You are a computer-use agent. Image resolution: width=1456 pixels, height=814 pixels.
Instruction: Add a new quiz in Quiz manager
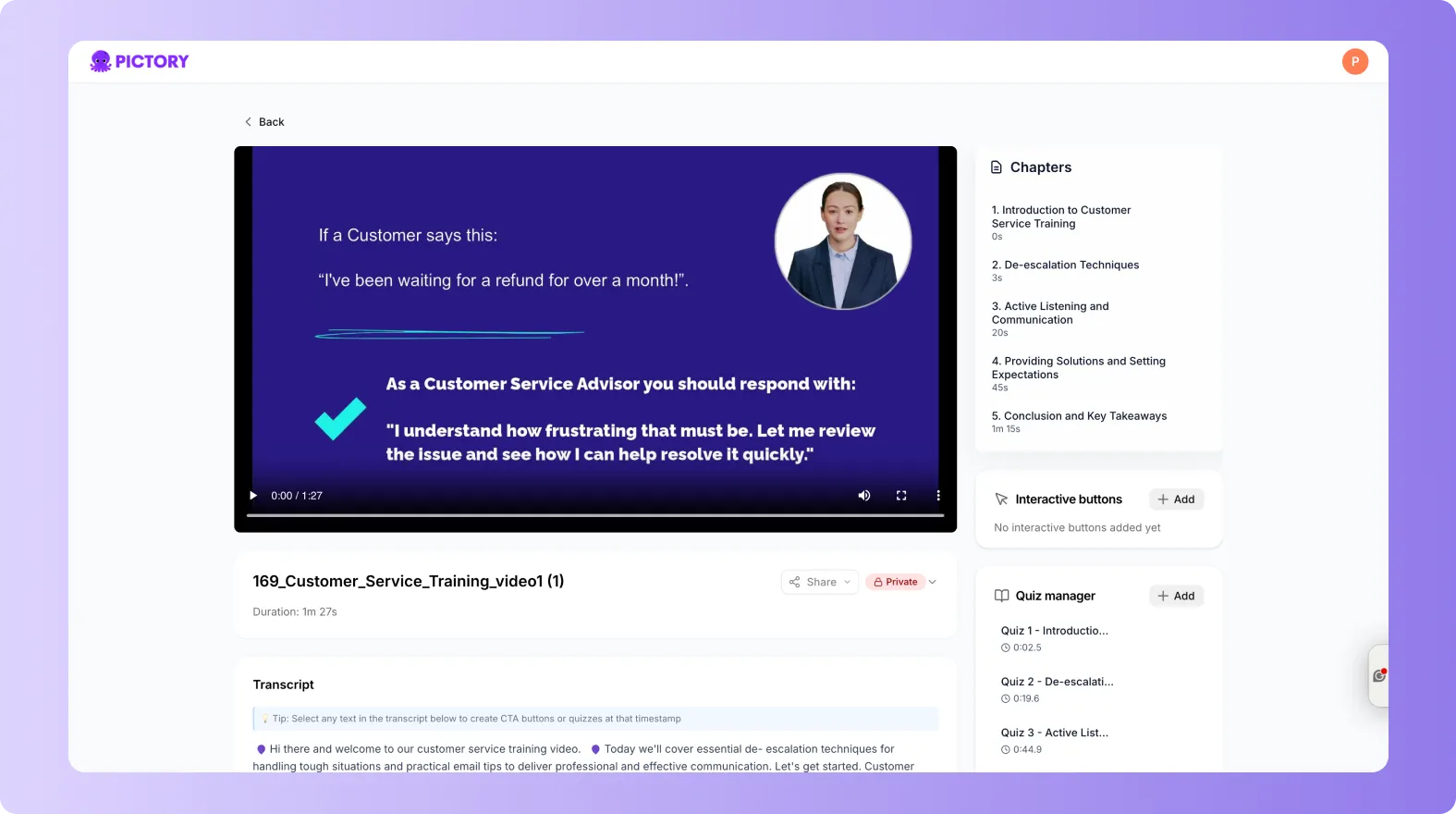click(x=1176, y=596)
